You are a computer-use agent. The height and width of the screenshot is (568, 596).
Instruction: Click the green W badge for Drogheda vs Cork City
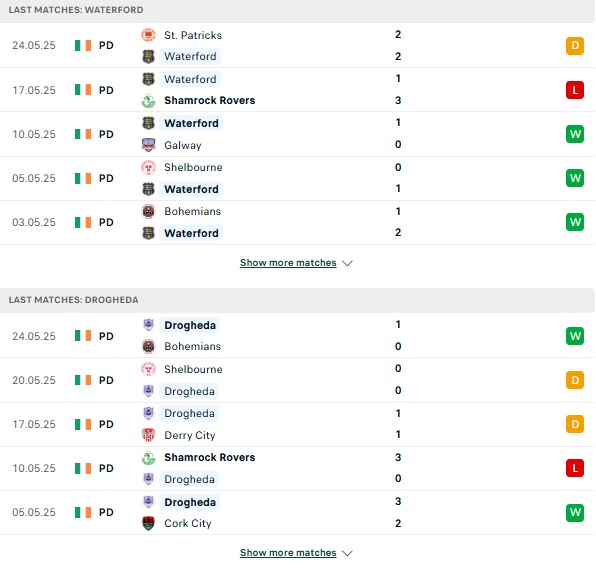pyautogui.click(x=575, y=512)
